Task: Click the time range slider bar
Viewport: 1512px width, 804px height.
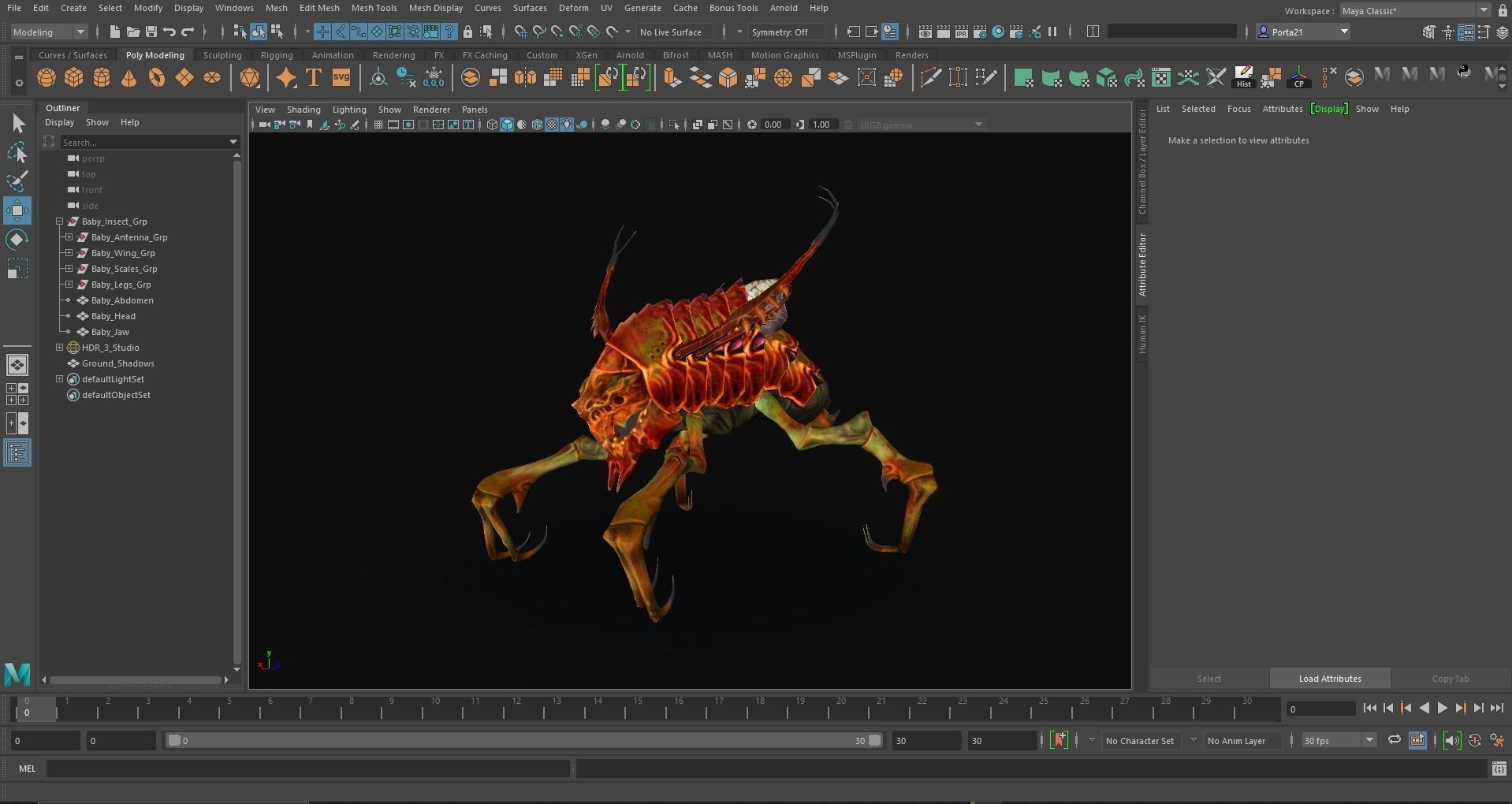Action: pyautogui.click(x=523, y=740)
